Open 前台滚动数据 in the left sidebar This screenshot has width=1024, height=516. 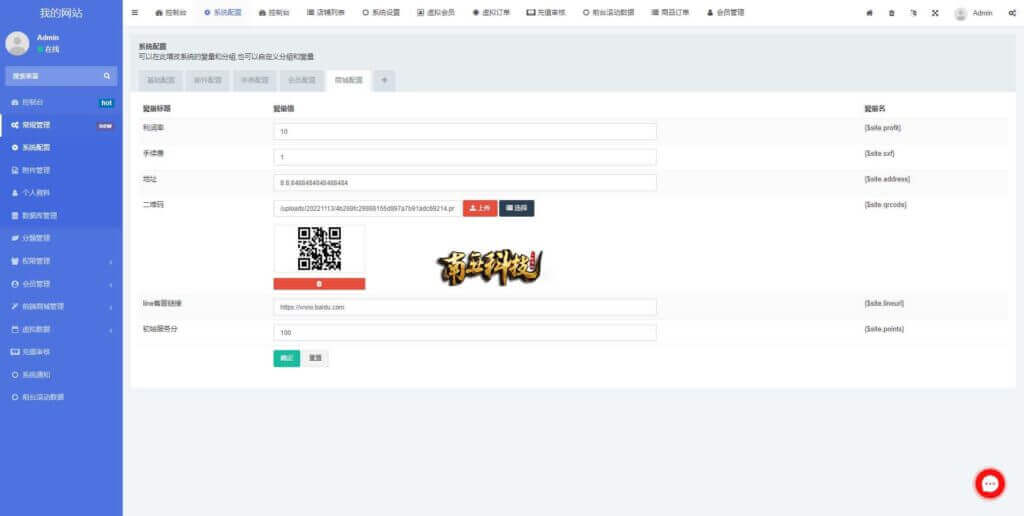pos(61,396)
